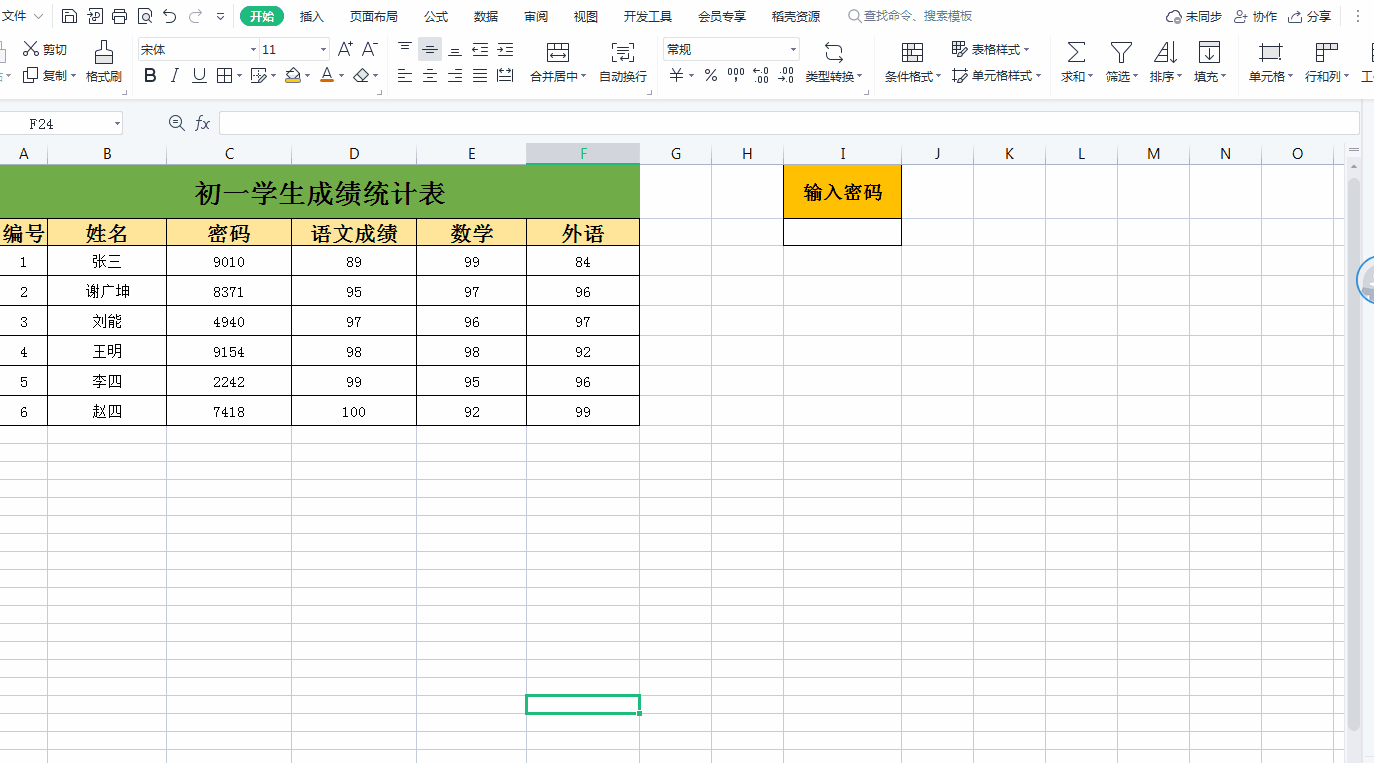Screen dimensions: 1374x763
Task: Click decrease indent icon
Action: [x=480, y=49]
